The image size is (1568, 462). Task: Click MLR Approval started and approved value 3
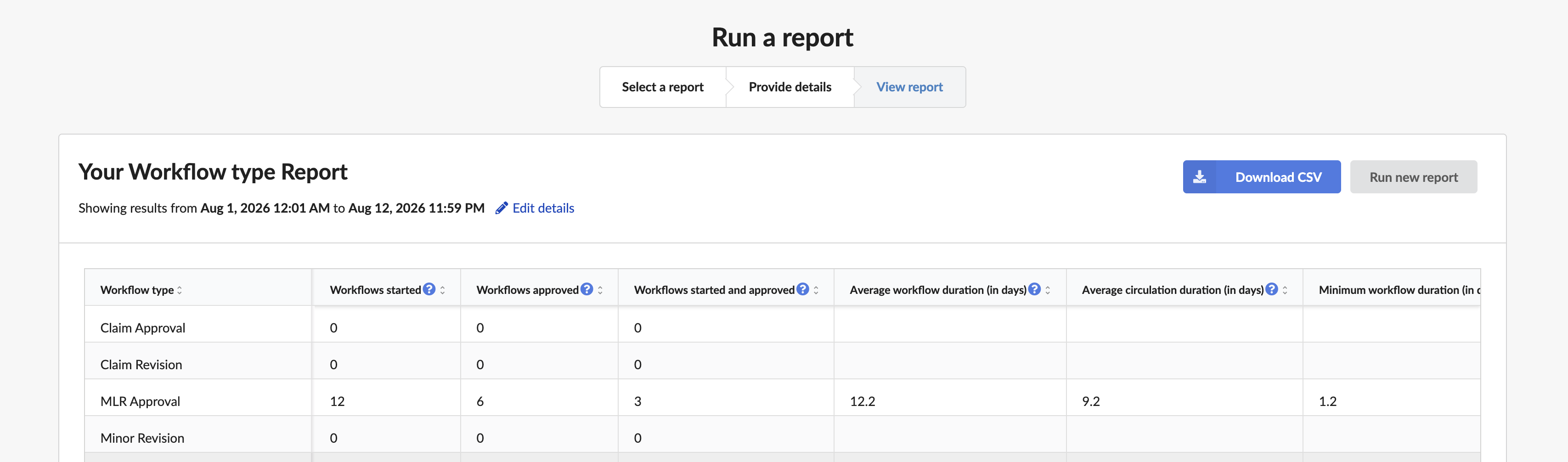pos(638,402)
